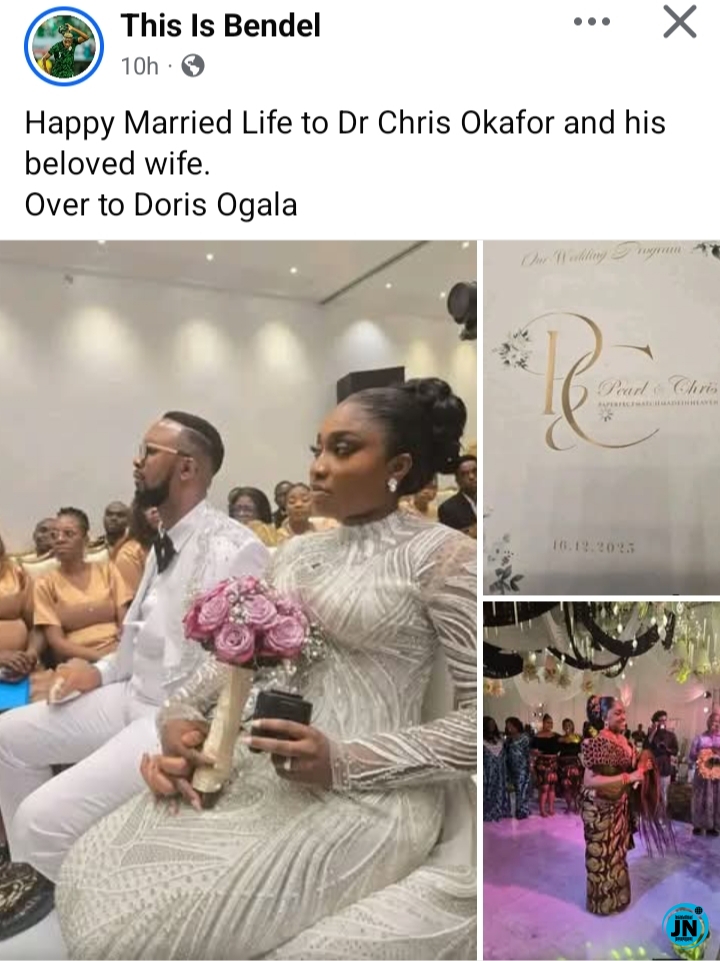Click the 'Pearl & Chris' script text
This screenshot has height=961, width=720.
coord(657,388)
